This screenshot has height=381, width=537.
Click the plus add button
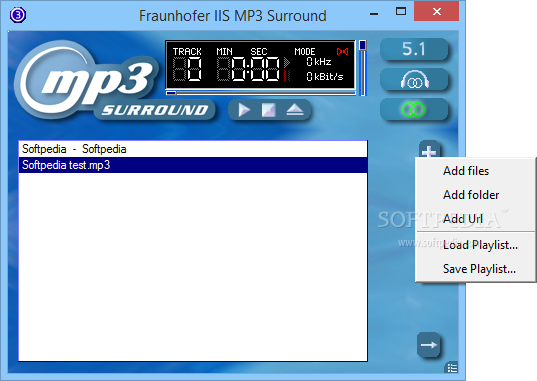pos(429,149)
